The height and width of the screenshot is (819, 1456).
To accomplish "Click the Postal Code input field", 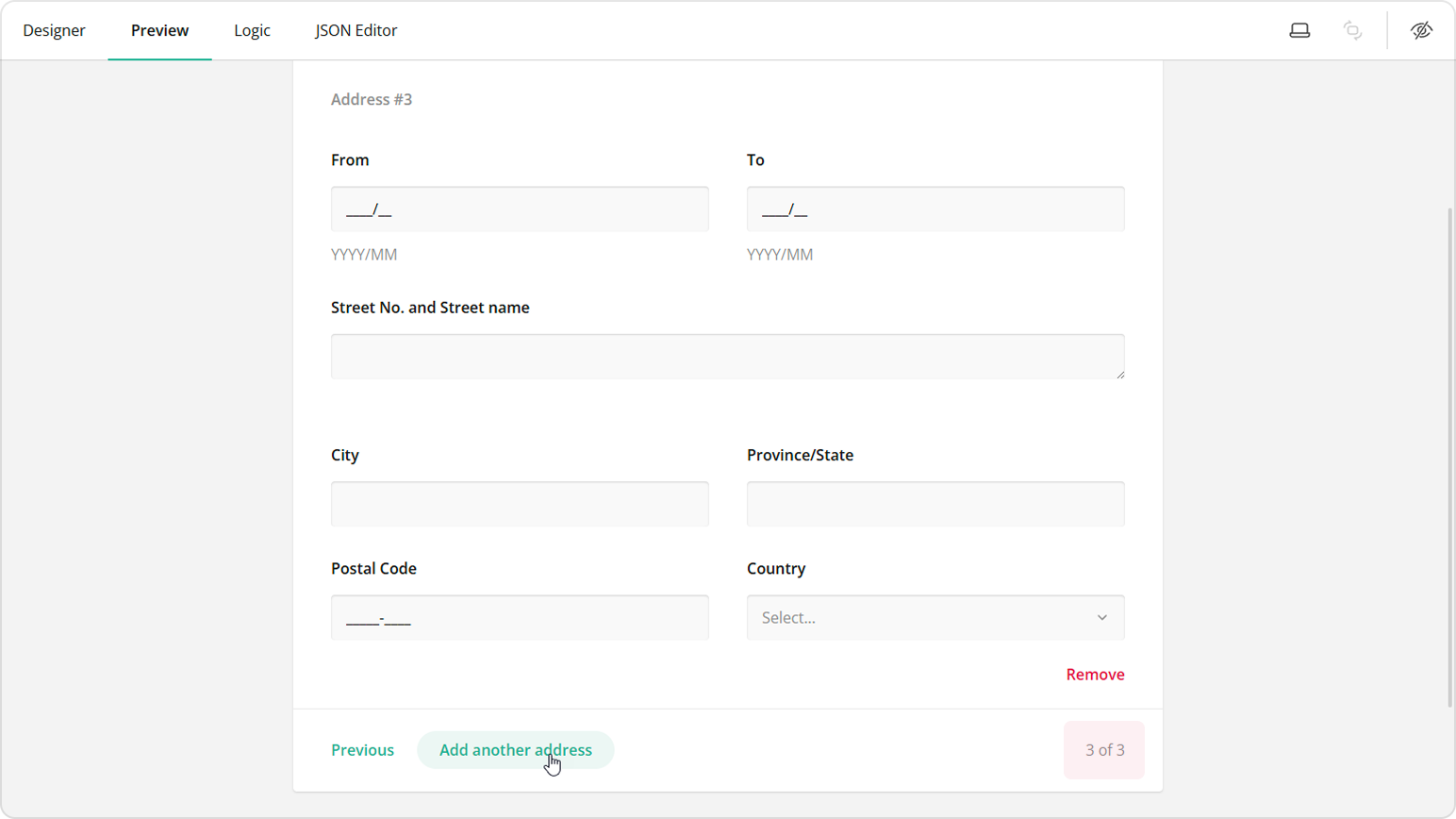I will (x=519, y=617).
